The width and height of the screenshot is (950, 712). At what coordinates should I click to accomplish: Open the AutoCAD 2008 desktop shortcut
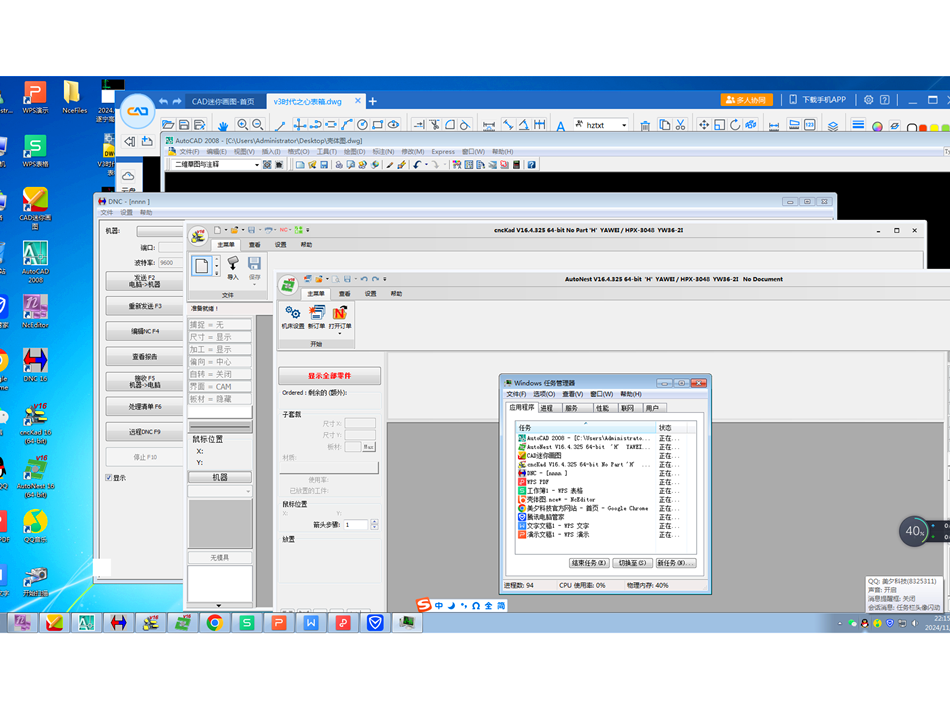click(35, 262)
